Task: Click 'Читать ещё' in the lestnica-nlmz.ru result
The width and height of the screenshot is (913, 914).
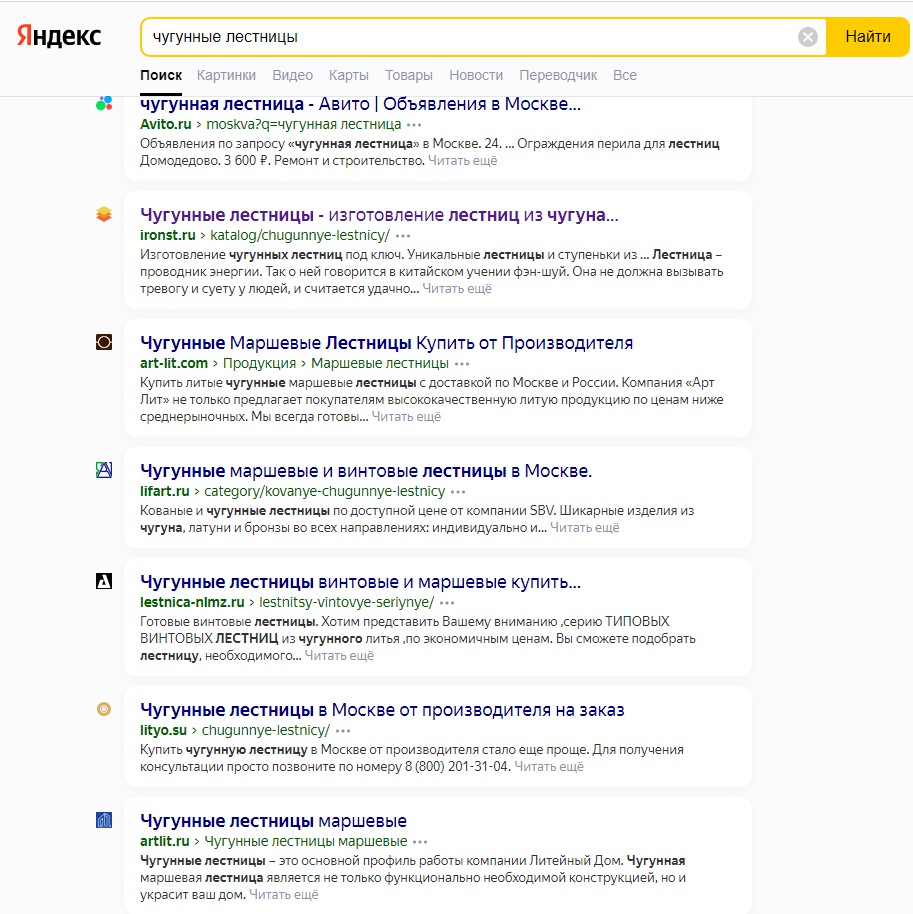Action: (339, 656)
